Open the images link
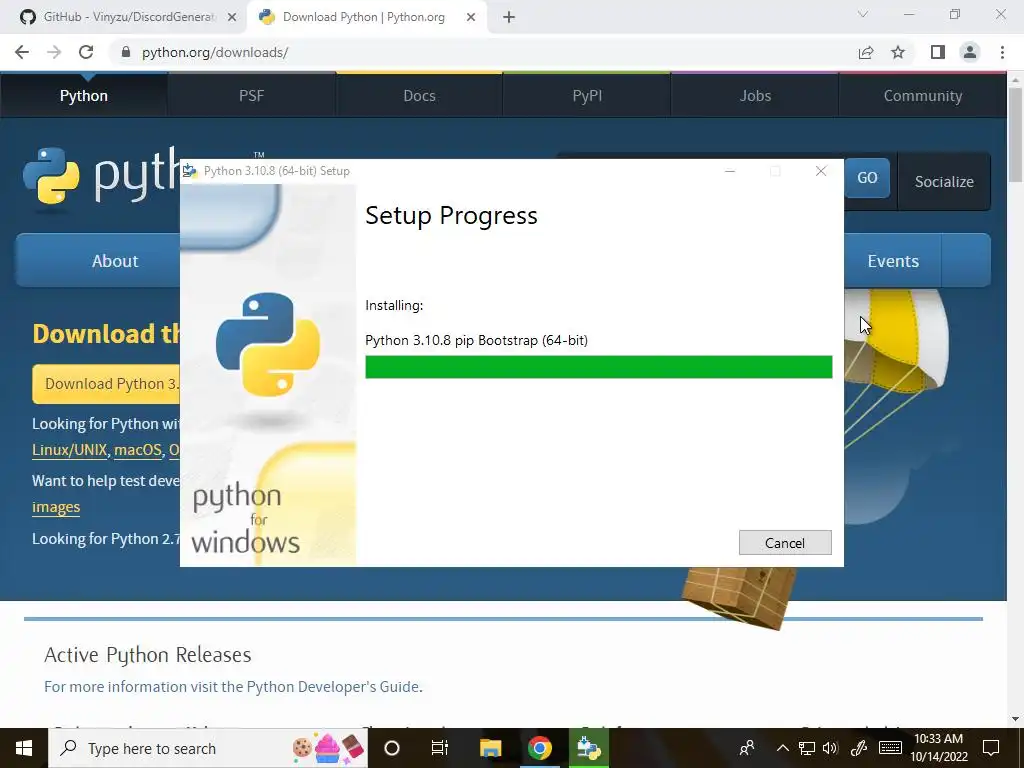This screenshot has height=768, width=1024. 56,507
